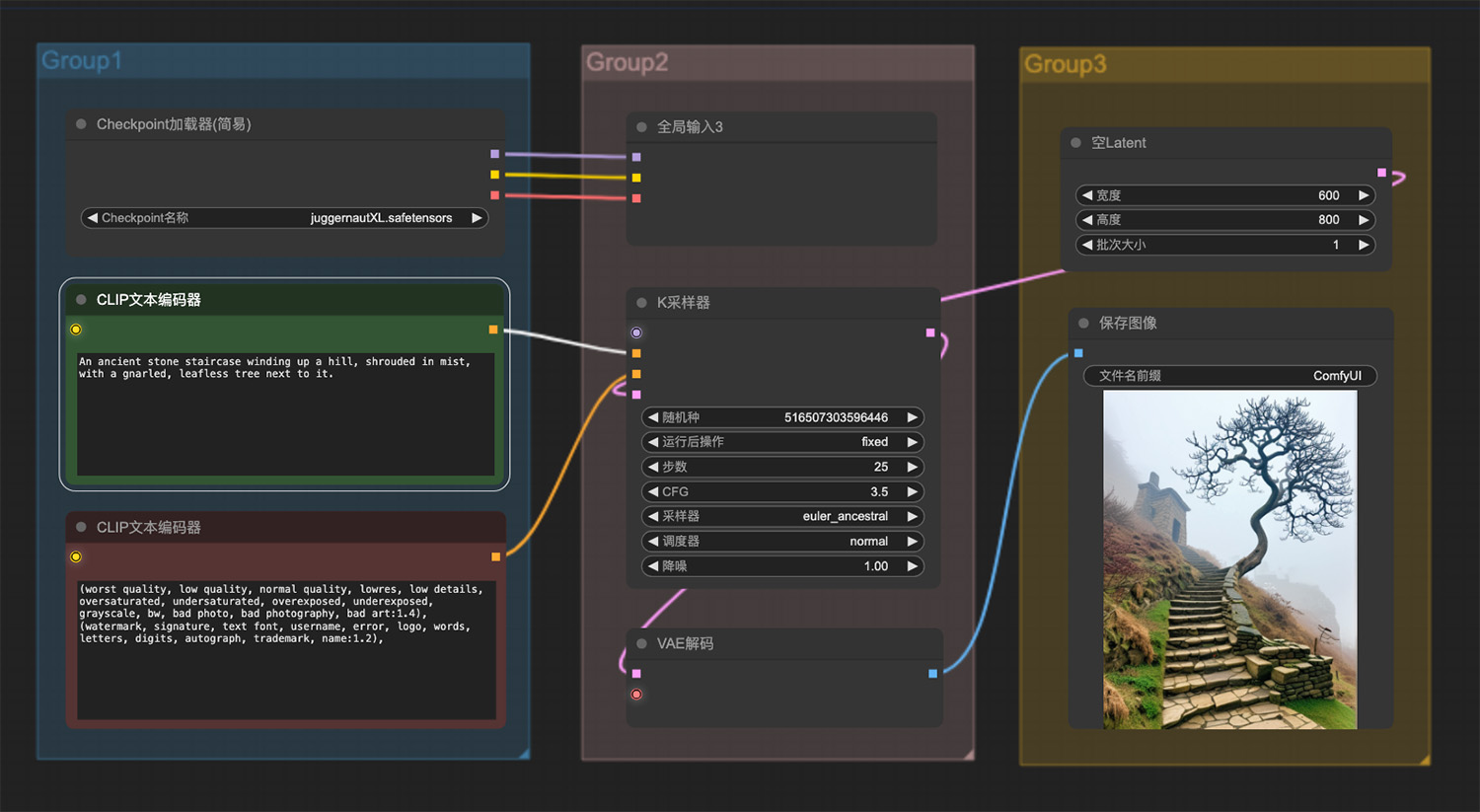Collapse the 保存图像 node via its title dot
The image size is (1480, 812).
coord(1083,323)
